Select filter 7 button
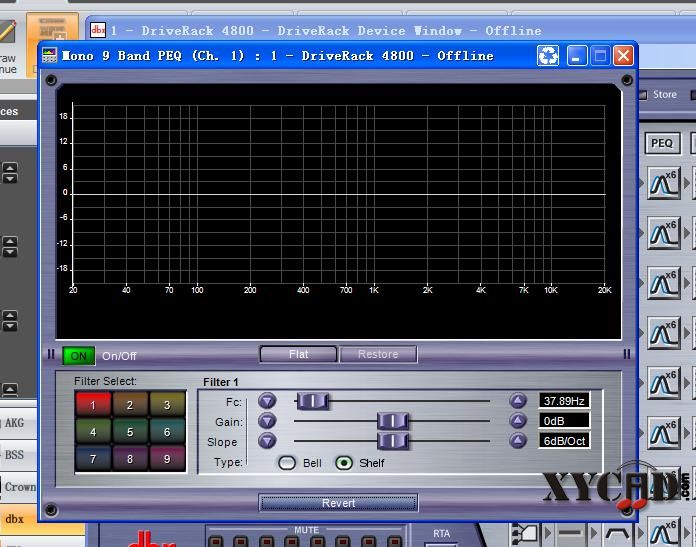696x547 pixels. [x=93, y=458]
